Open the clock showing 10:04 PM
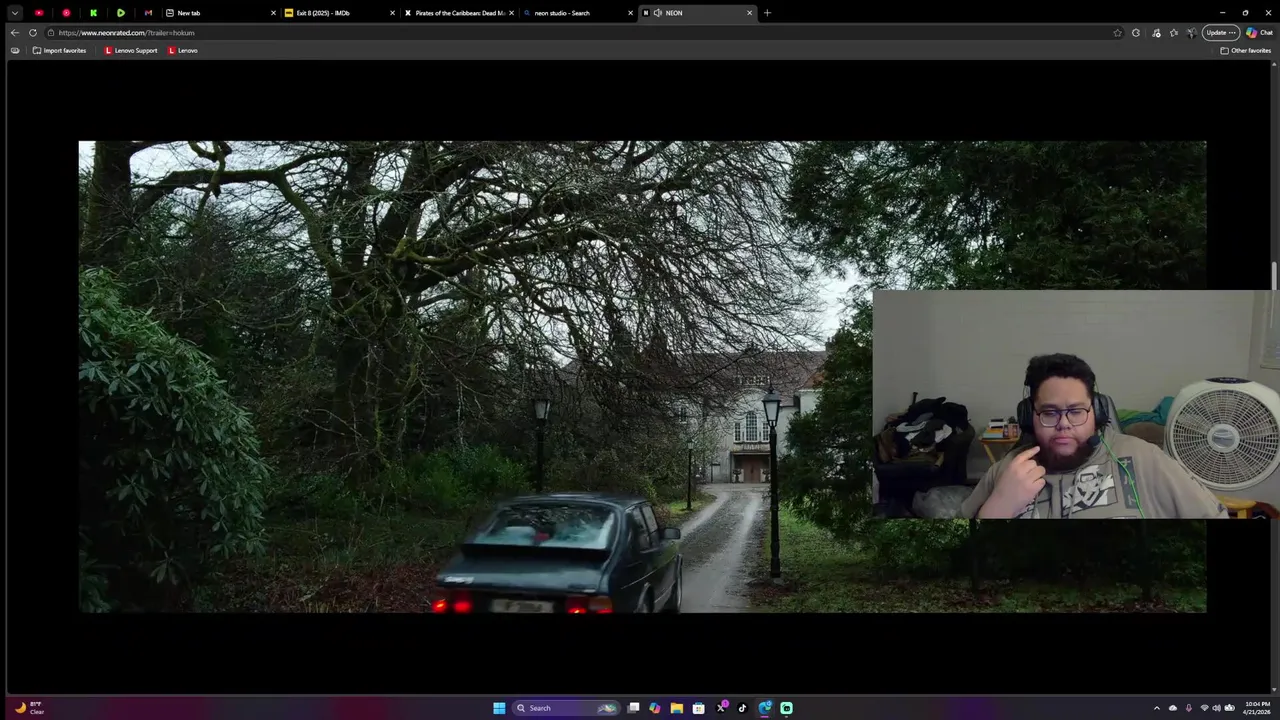Image resolution: width=1280 pixels, height=720 pixels. [1257, 708]
